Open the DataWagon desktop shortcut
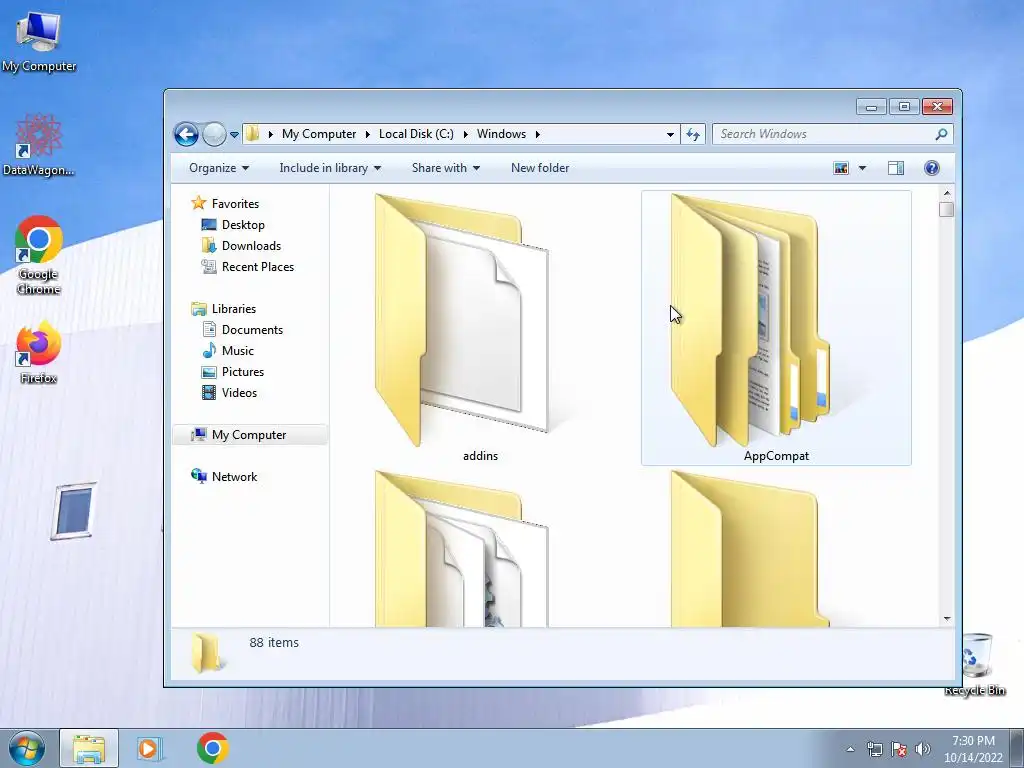 (39, 145)
